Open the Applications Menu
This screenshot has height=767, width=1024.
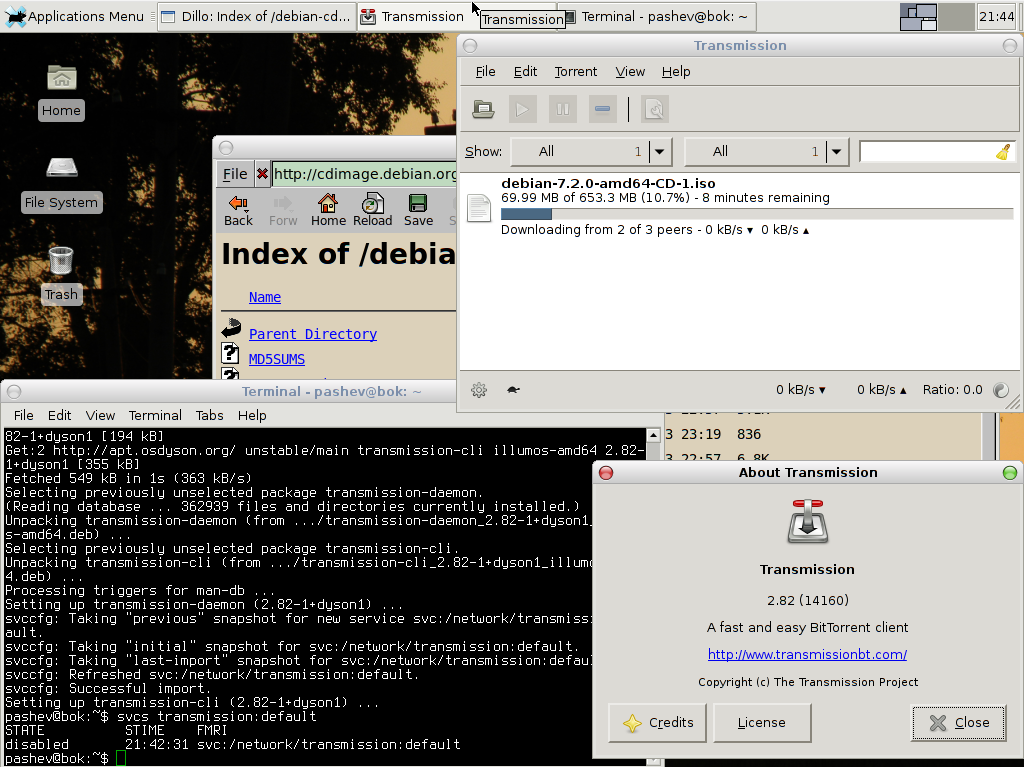[x=74, y=16]
